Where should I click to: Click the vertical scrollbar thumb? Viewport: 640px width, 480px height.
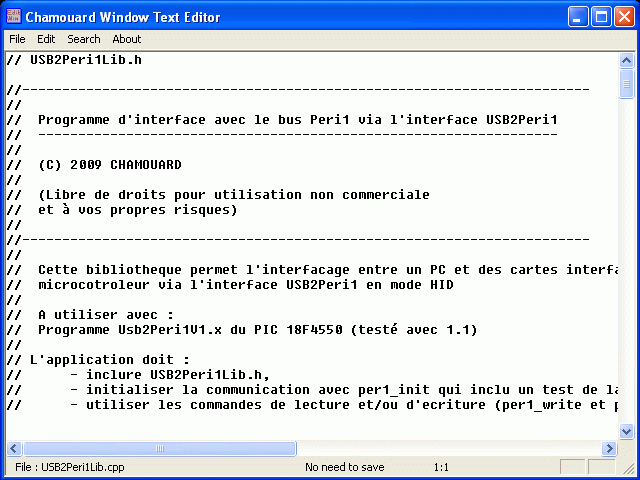point(626,86)
